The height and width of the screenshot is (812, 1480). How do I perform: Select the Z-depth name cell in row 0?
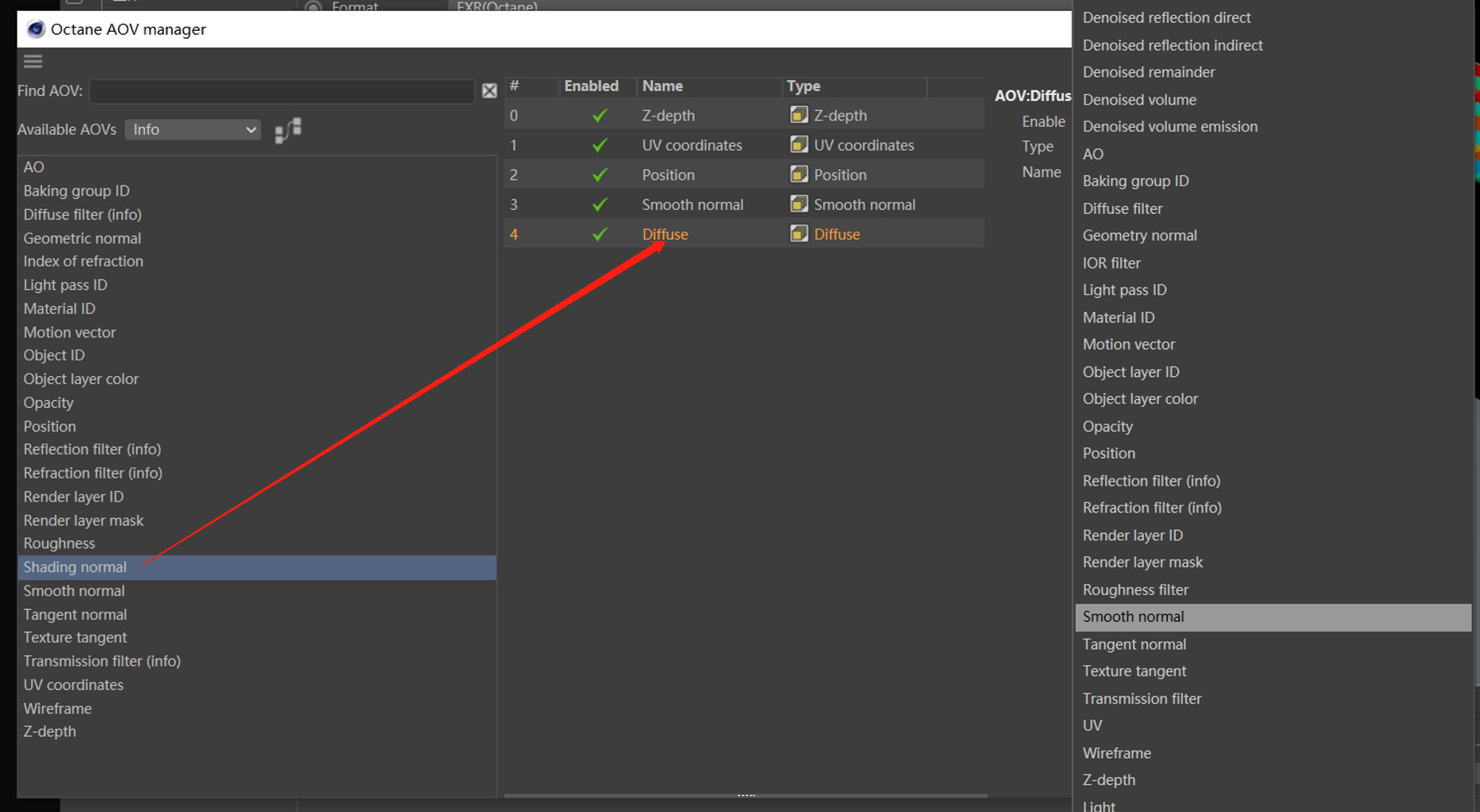(x=668, y=116)
